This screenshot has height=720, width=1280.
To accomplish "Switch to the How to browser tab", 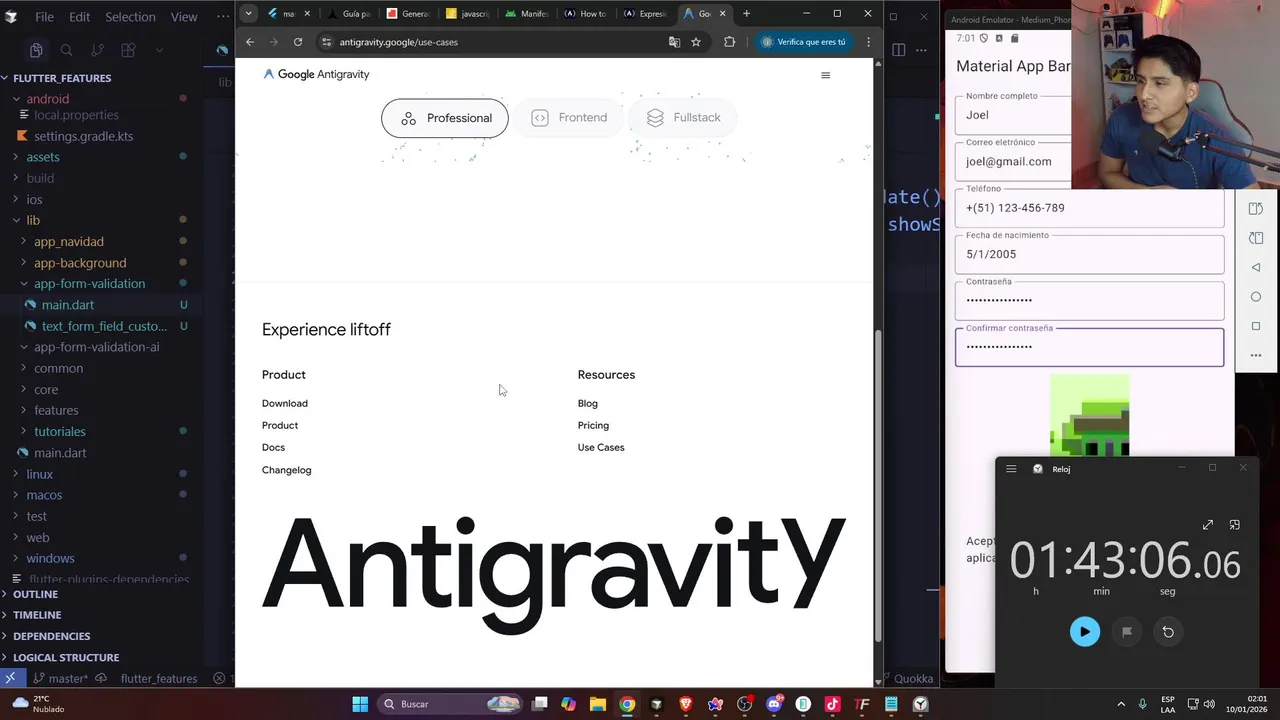I will pos(586,13).
